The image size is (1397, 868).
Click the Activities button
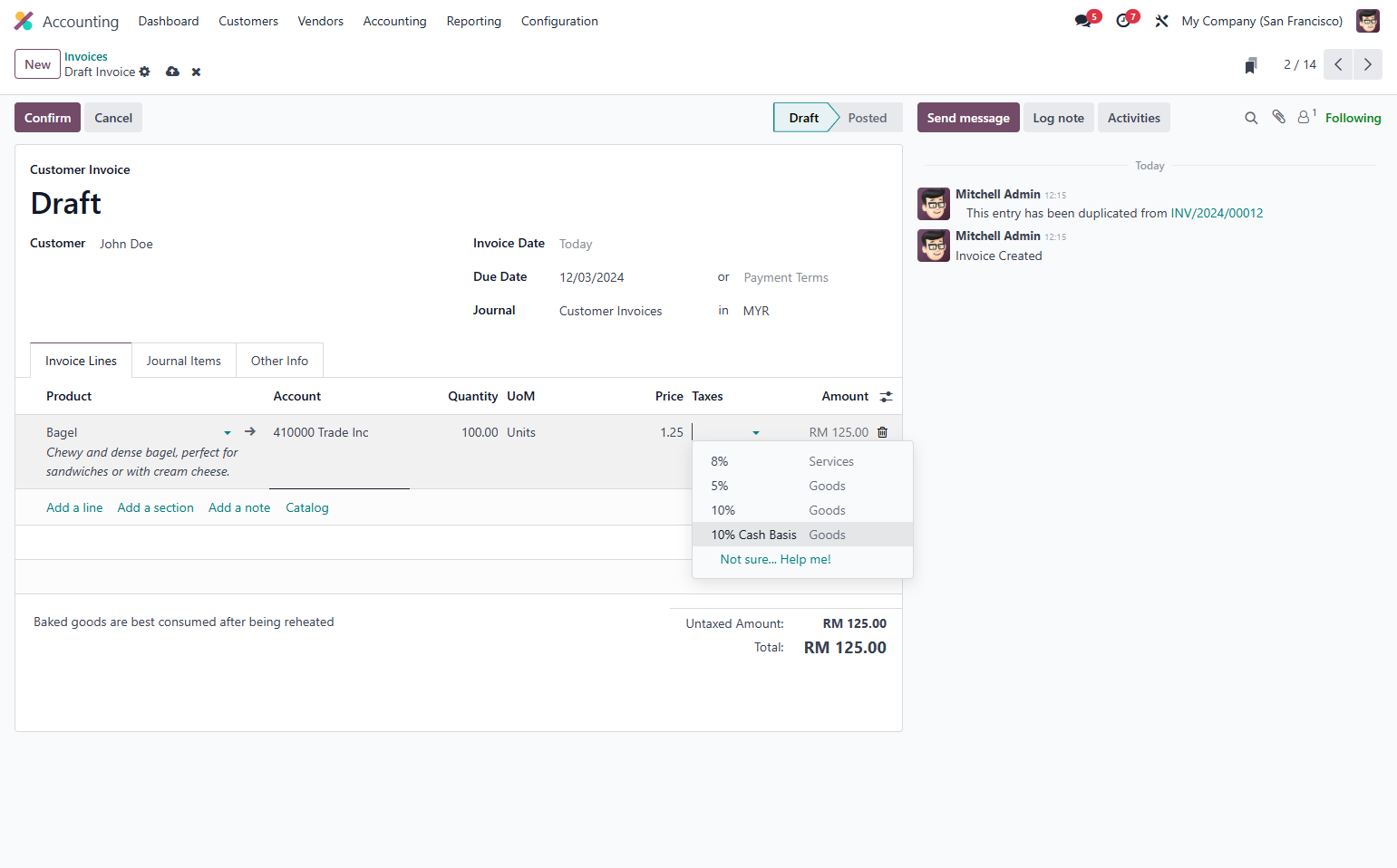pos(1133,118)
